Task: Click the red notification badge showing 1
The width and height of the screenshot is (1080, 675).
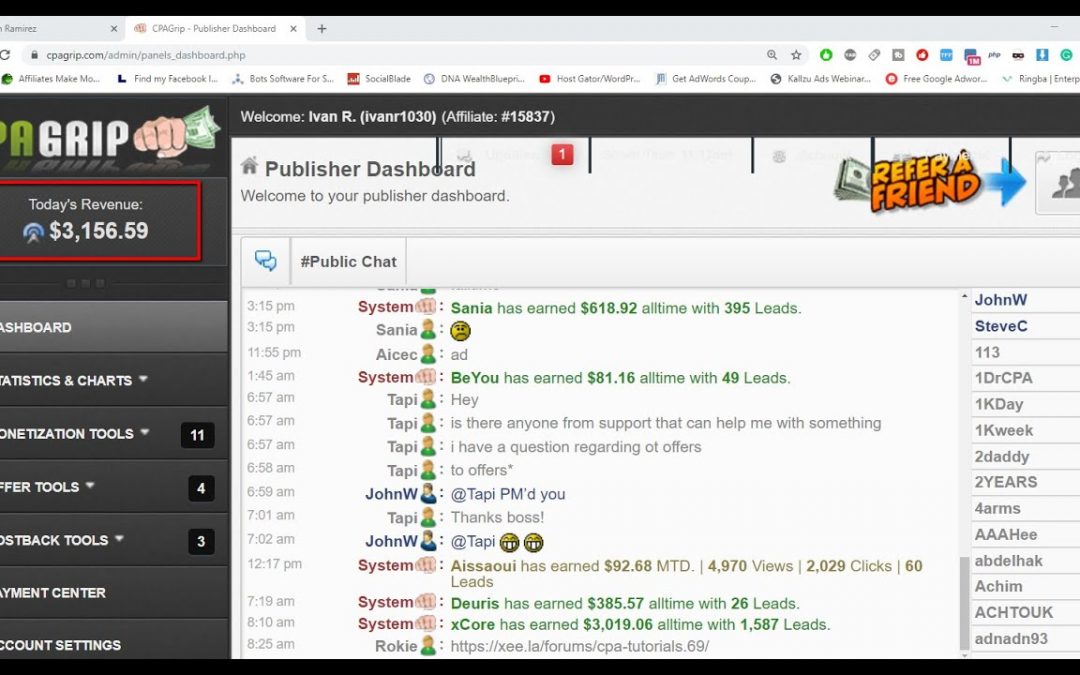Action: (x=562, y=154)
